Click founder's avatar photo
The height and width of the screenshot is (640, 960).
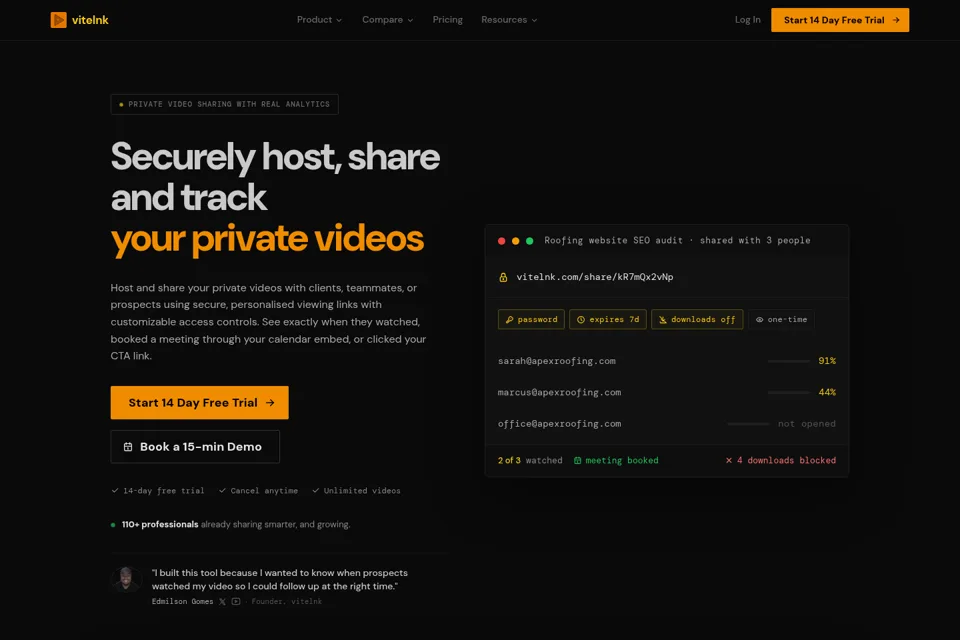pyautogui.click(x=126, y=579)
